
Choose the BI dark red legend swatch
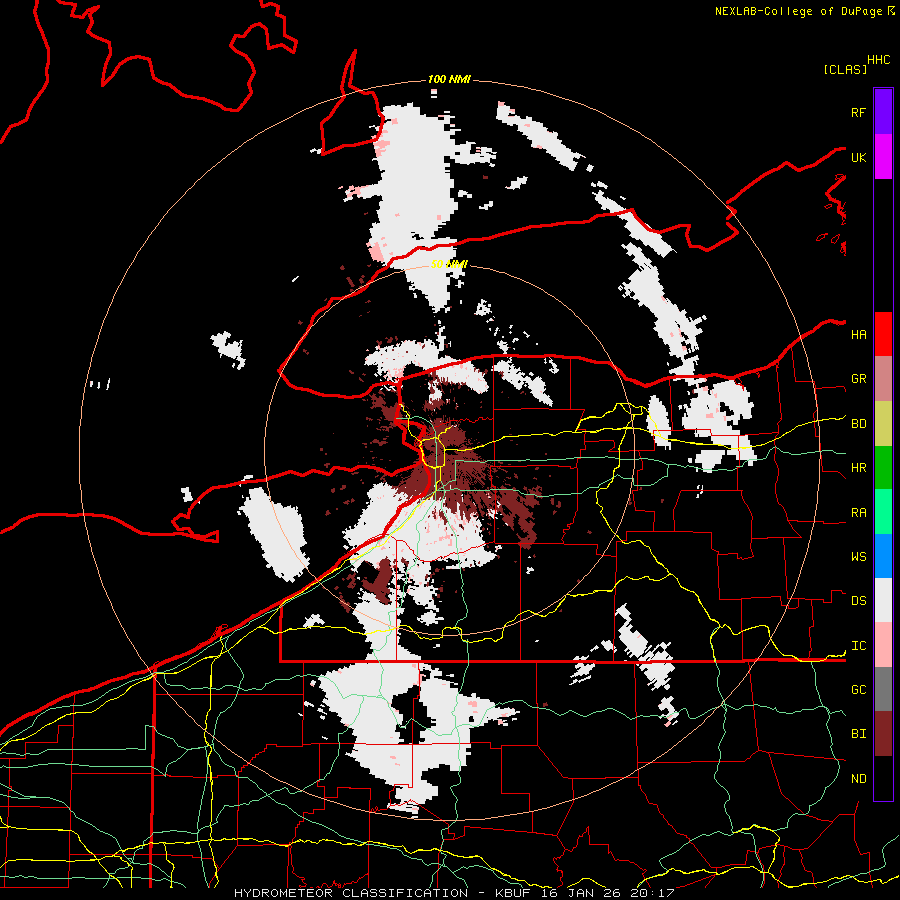click(883, 734)
